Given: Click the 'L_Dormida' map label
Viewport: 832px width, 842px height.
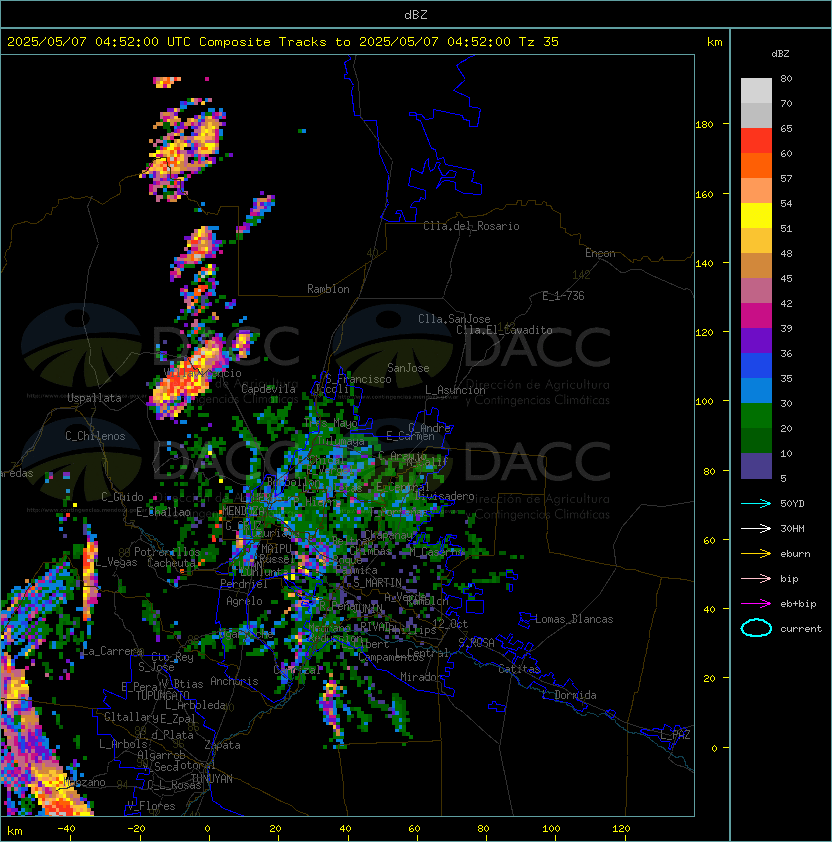Looking at the screenshot, I should (569, 695).
